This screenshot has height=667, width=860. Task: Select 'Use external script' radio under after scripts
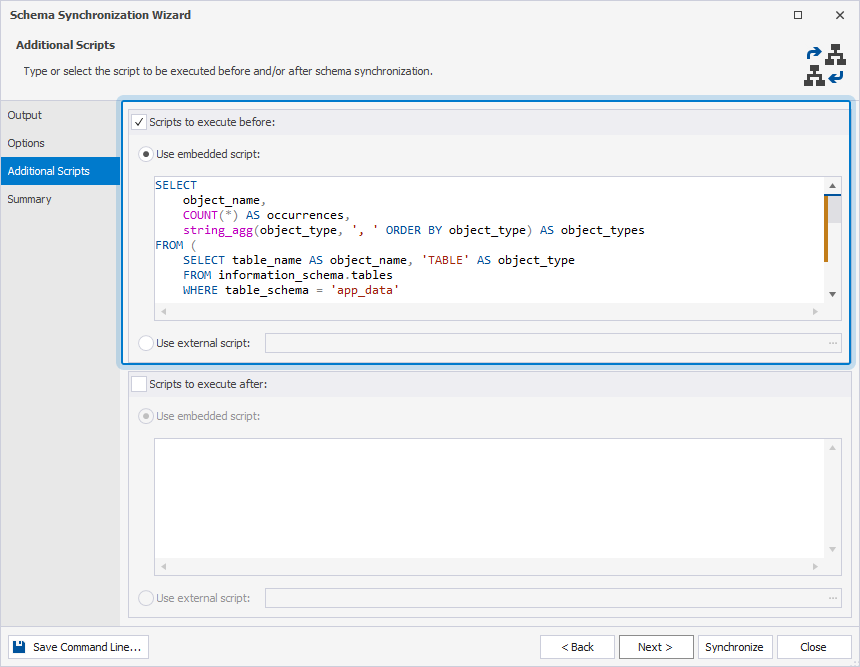[145, 598]
